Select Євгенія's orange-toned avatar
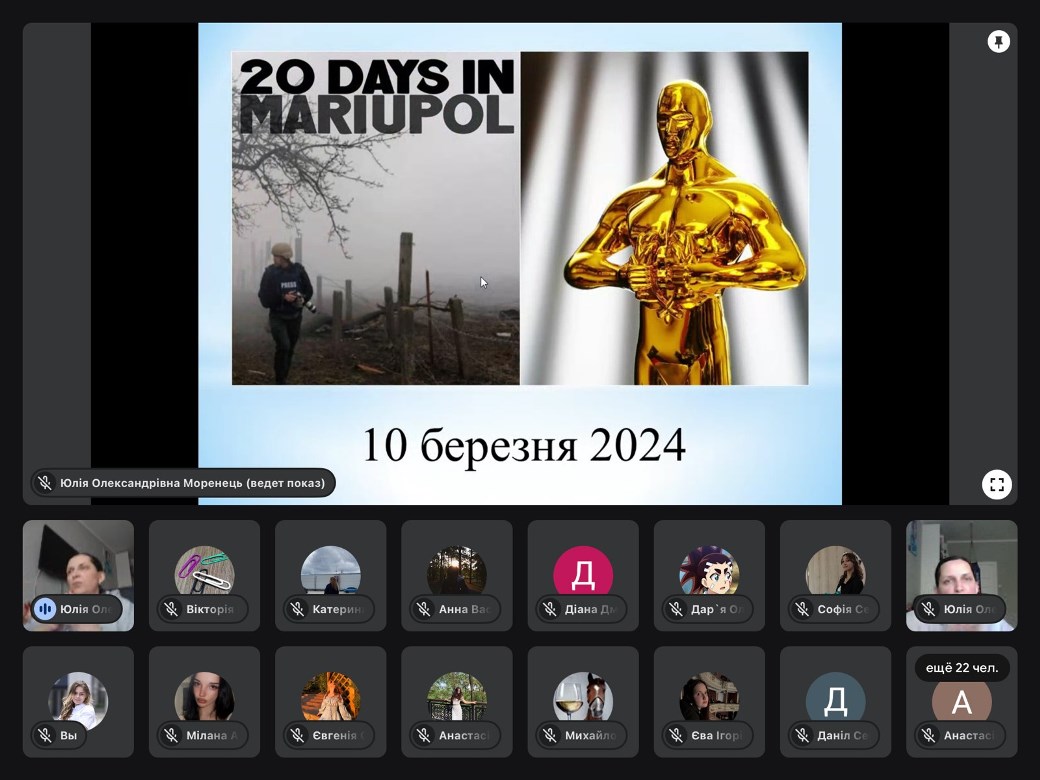The width and height of the screenshot is (1040, 780). [x=330, y=698]
